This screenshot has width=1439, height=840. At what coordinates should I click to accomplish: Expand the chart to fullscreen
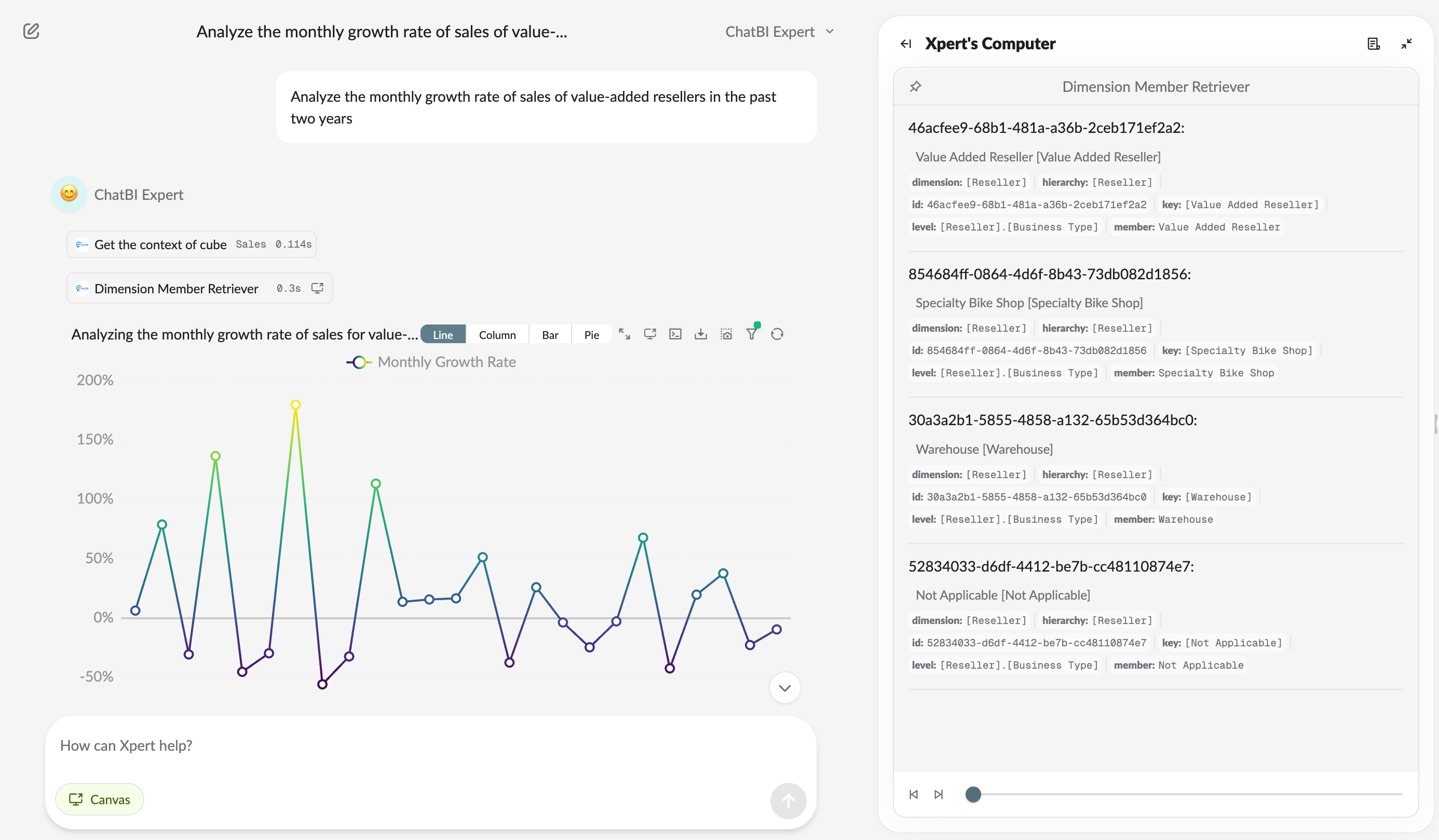click(x=624, y=335)
